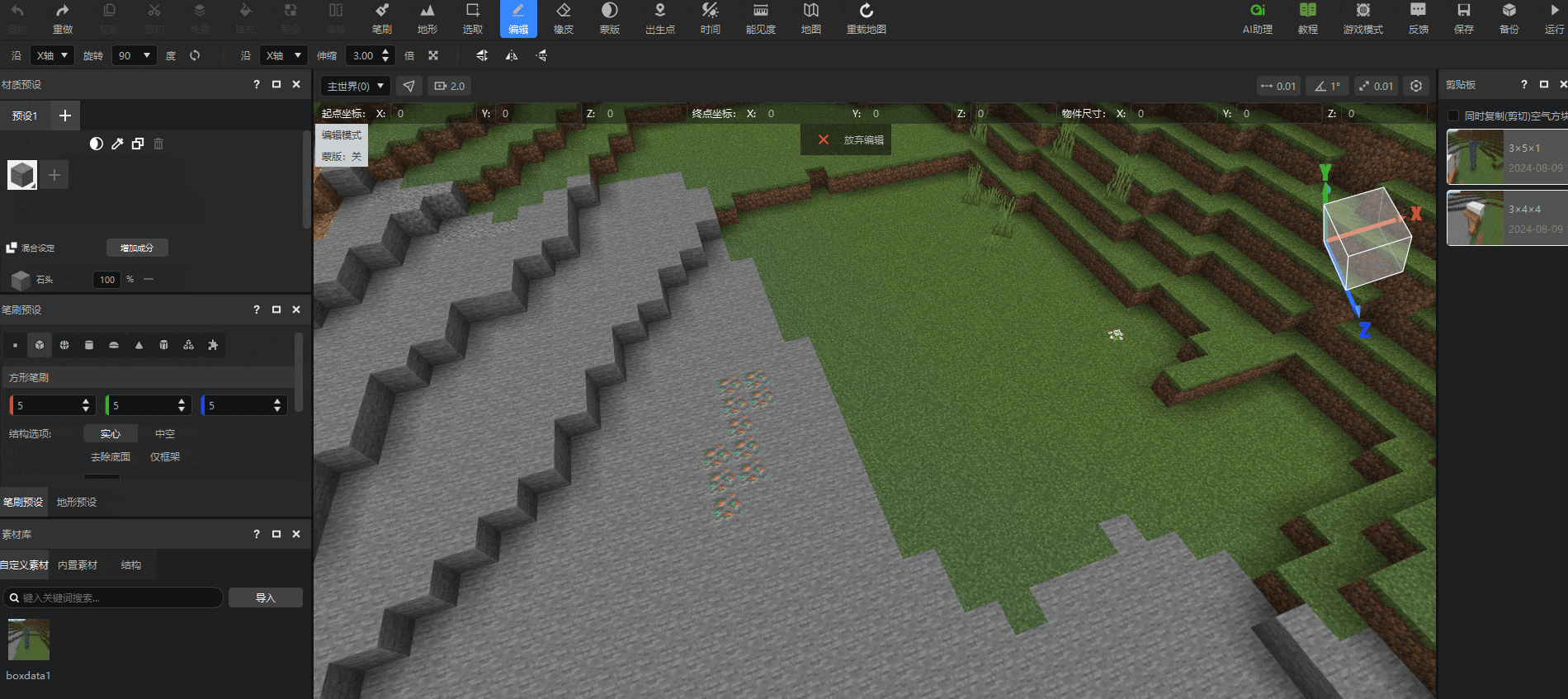Click the middle mirror flip icon
Image resolution: width=1568 pixels, height=699 pixels.
point(512,55)
